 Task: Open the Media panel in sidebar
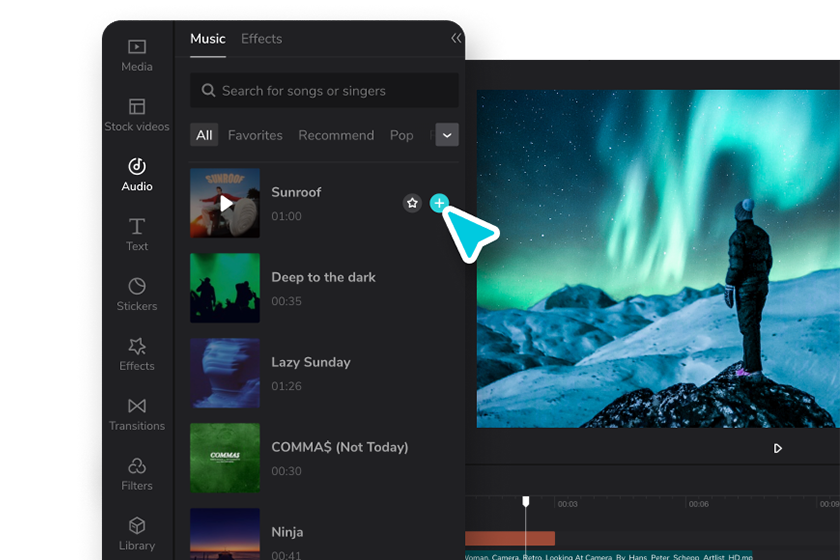point(137,55)
